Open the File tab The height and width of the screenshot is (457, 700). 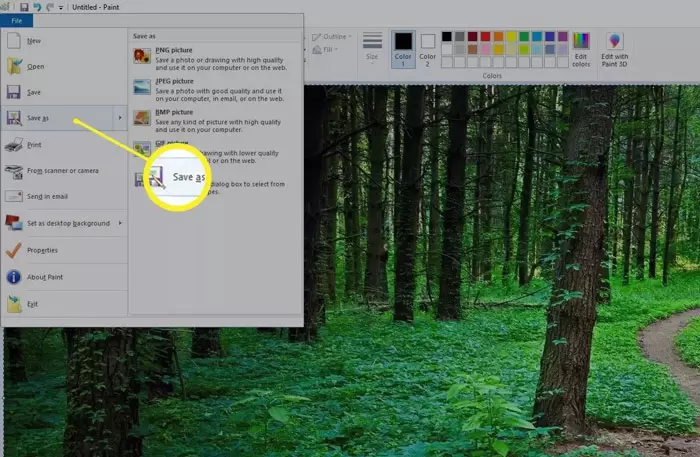click(x=17, y=21)
